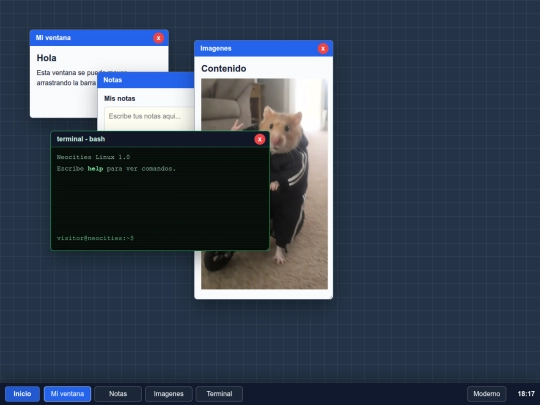Click the Notas window title bar

(x=146, y=80)
